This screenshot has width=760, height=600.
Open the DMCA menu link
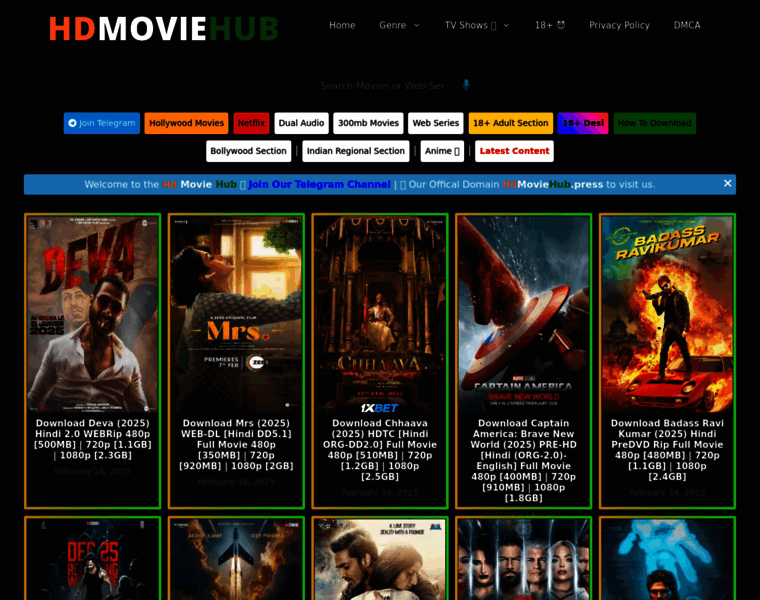(x=687, y=25)
